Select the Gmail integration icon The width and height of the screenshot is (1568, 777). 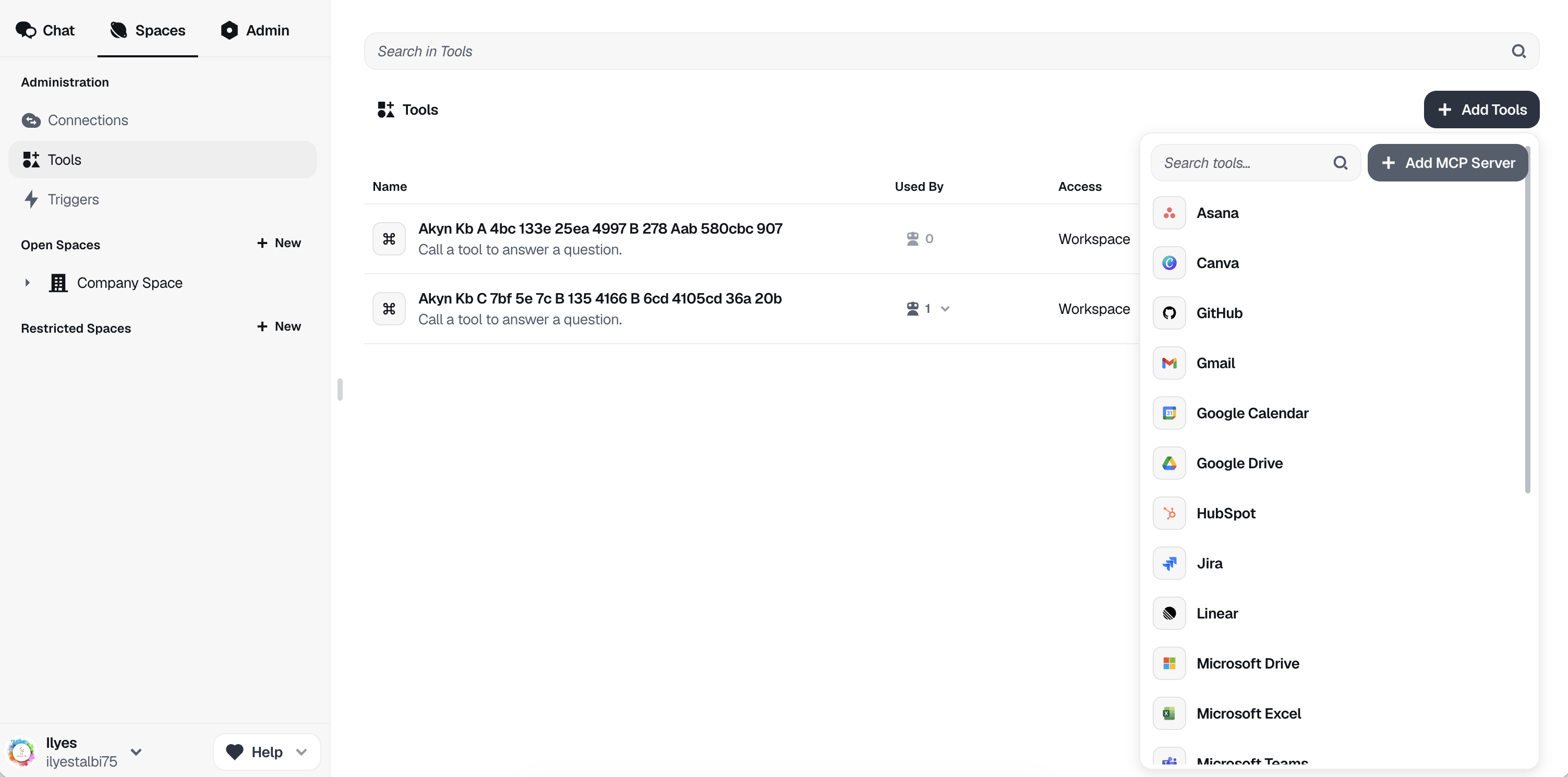pos(1168,362)
